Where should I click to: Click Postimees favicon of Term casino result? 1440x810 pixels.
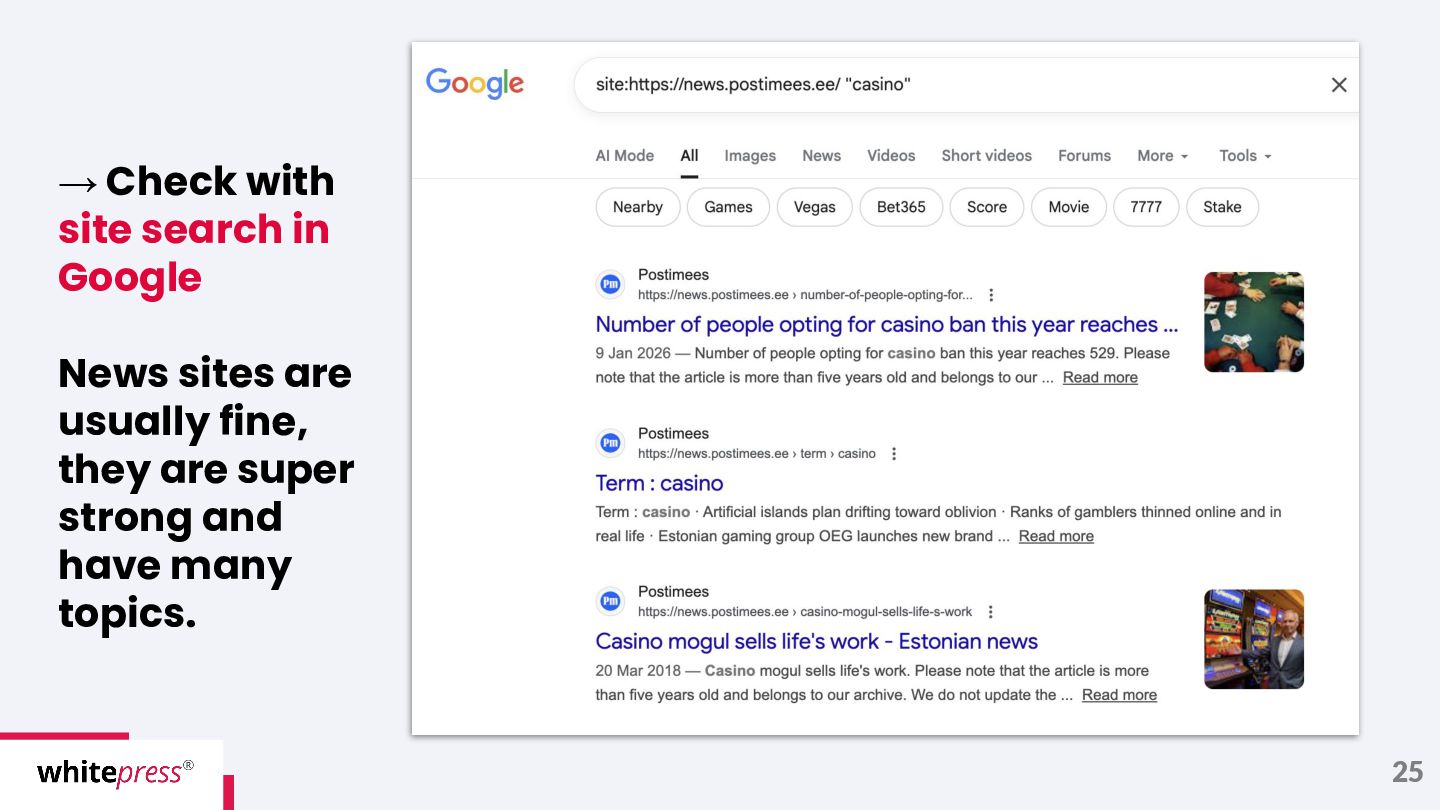[x=610, y=443]
